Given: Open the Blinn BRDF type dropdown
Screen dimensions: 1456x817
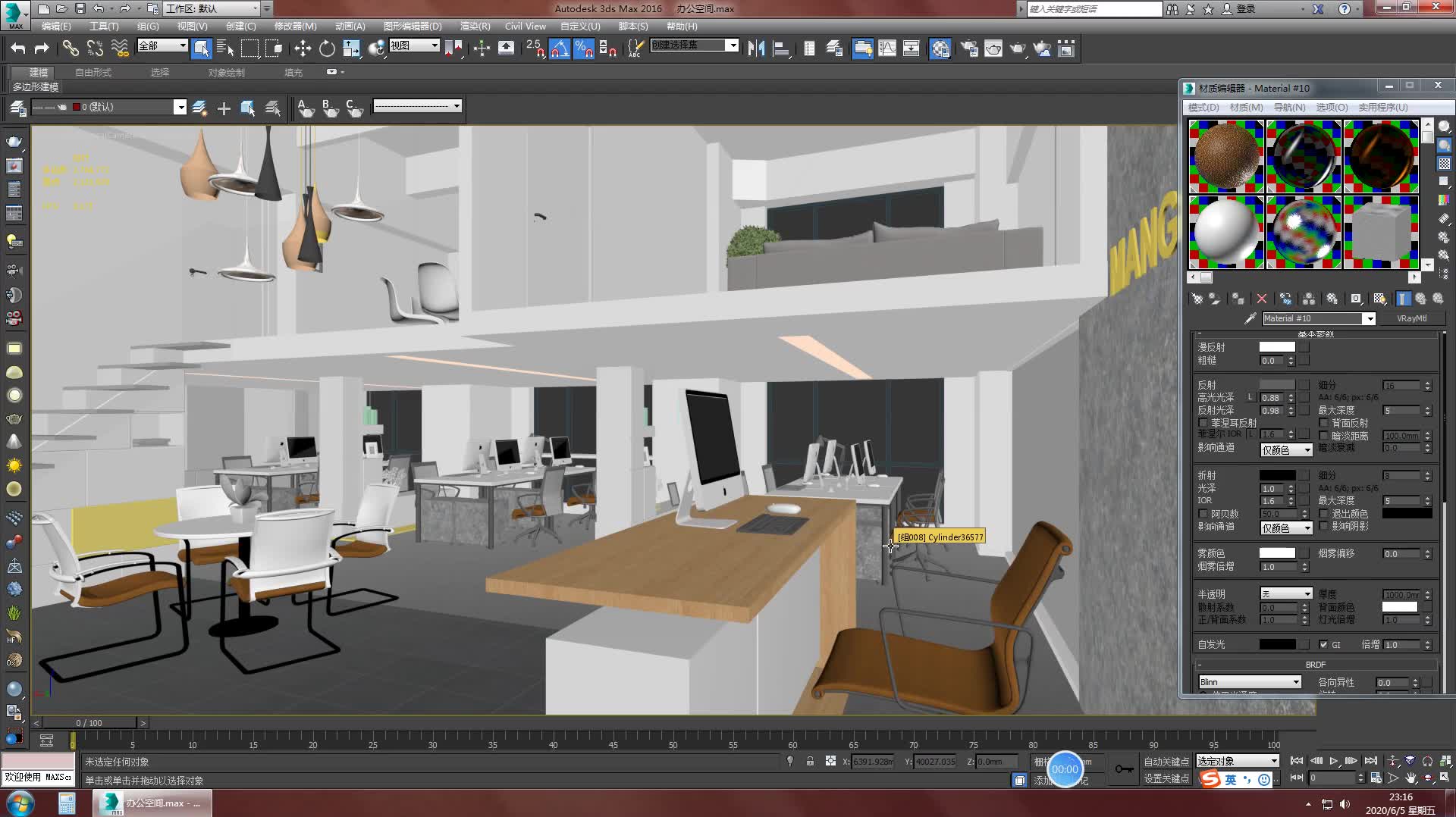Looking at the screenshot, I should (1250, 683).
